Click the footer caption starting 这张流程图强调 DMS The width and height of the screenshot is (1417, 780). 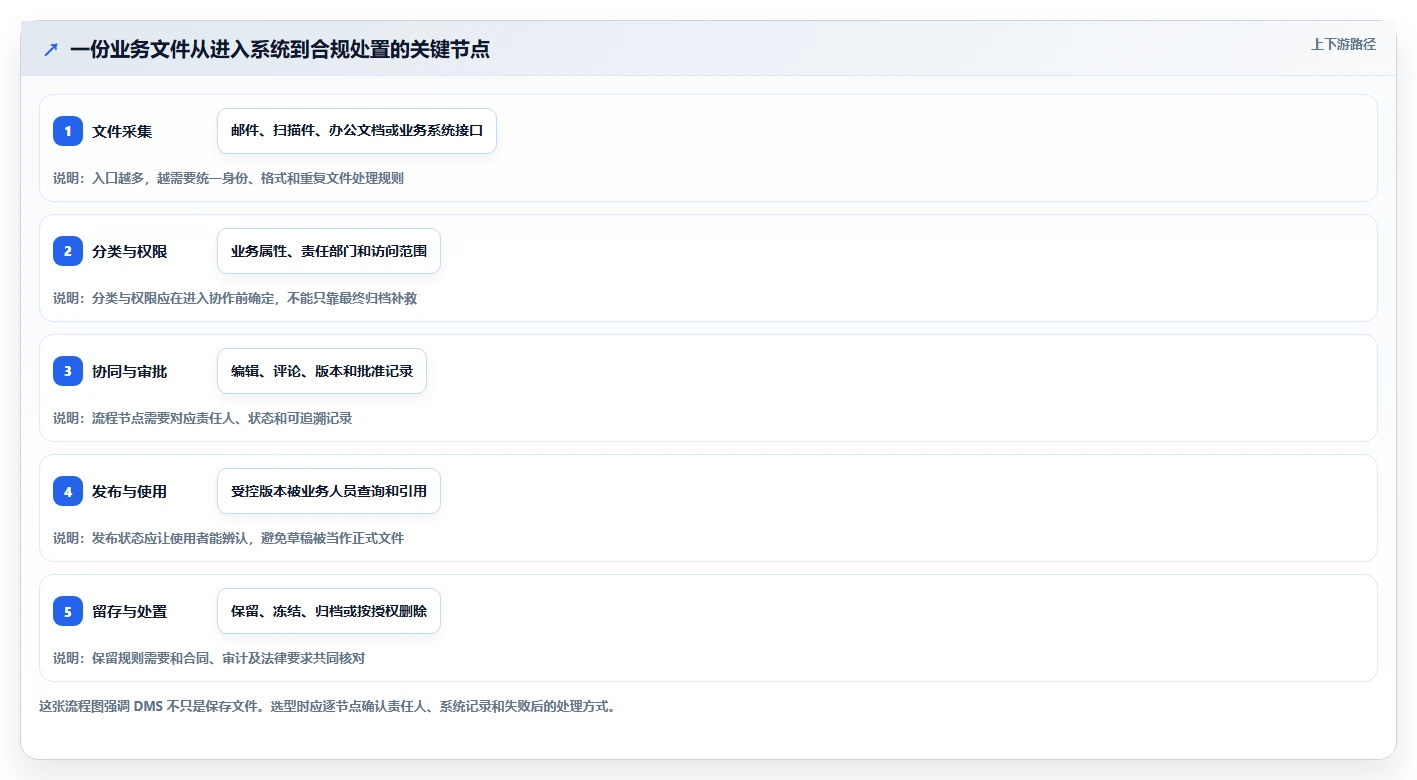(327, 706)
